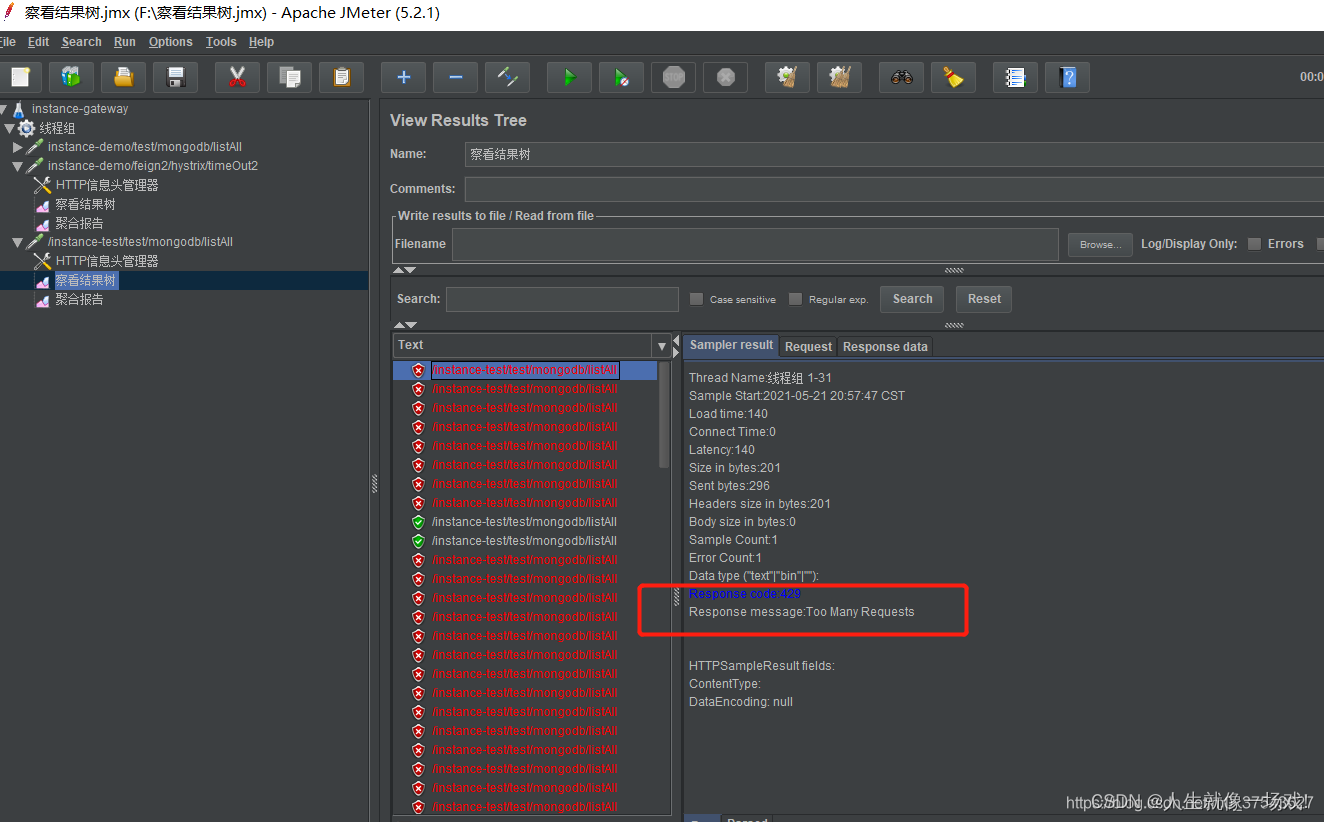Open Help with question mark icon
The height and width of the screenshot is (822, 1324).
coord(1067,77)
